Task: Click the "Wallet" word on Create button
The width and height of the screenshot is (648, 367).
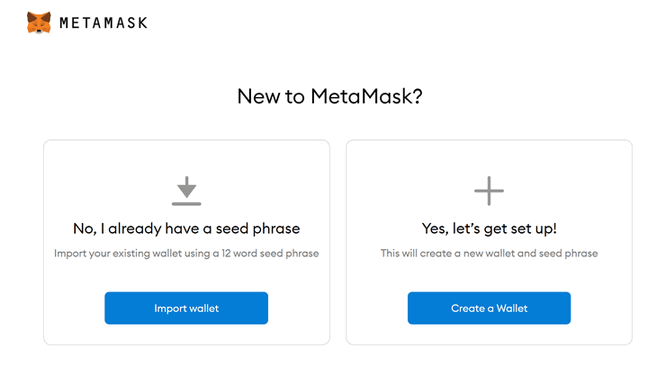Action: pyautogui.click(x=512, y=308)
